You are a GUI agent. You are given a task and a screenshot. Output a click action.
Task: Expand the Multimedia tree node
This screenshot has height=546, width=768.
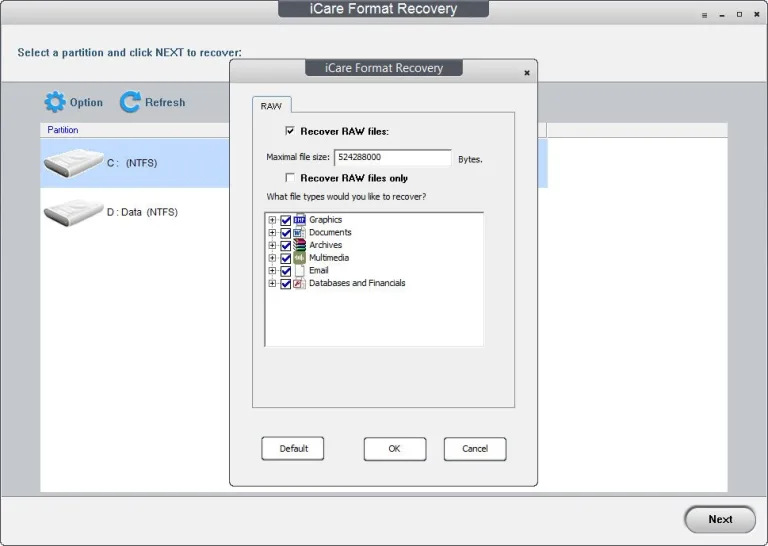272,259
